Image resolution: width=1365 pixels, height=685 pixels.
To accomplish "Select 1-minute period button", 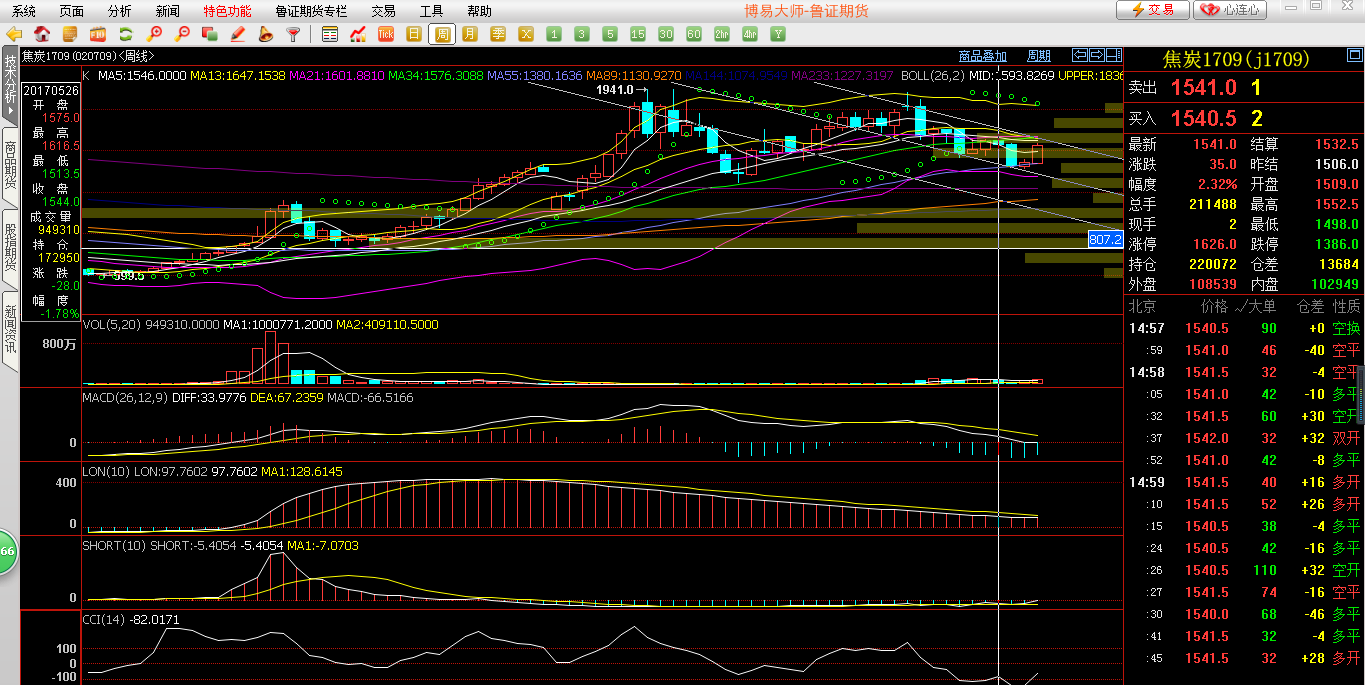I will pyautogui.click(x=554, y=34).
